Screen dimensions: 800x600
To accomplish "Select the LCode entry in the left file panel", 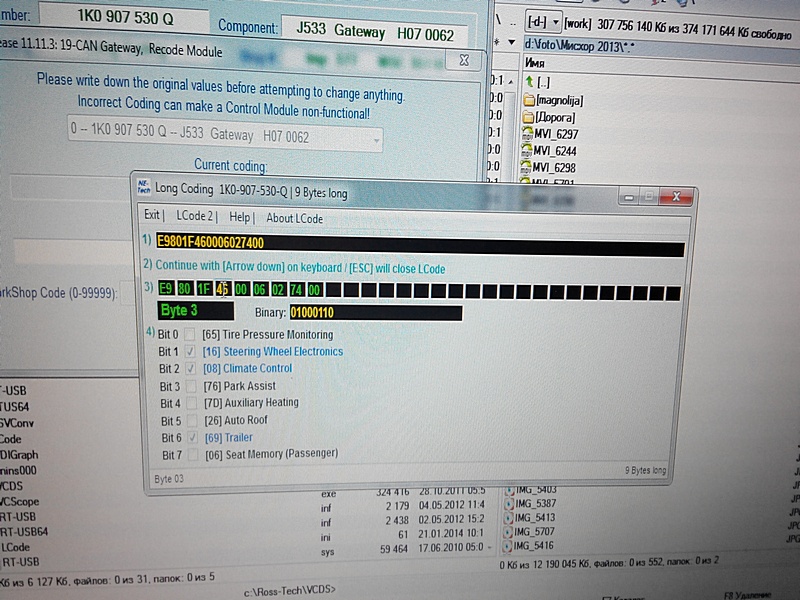I will pyautogui.click(x=15, y=547).
